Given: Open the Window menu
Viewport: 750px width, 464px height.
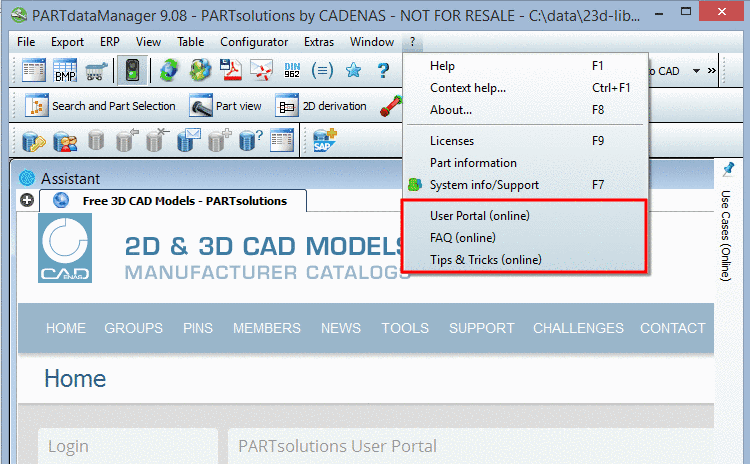Looking at the screenshot, I should [x=372, y=42].
